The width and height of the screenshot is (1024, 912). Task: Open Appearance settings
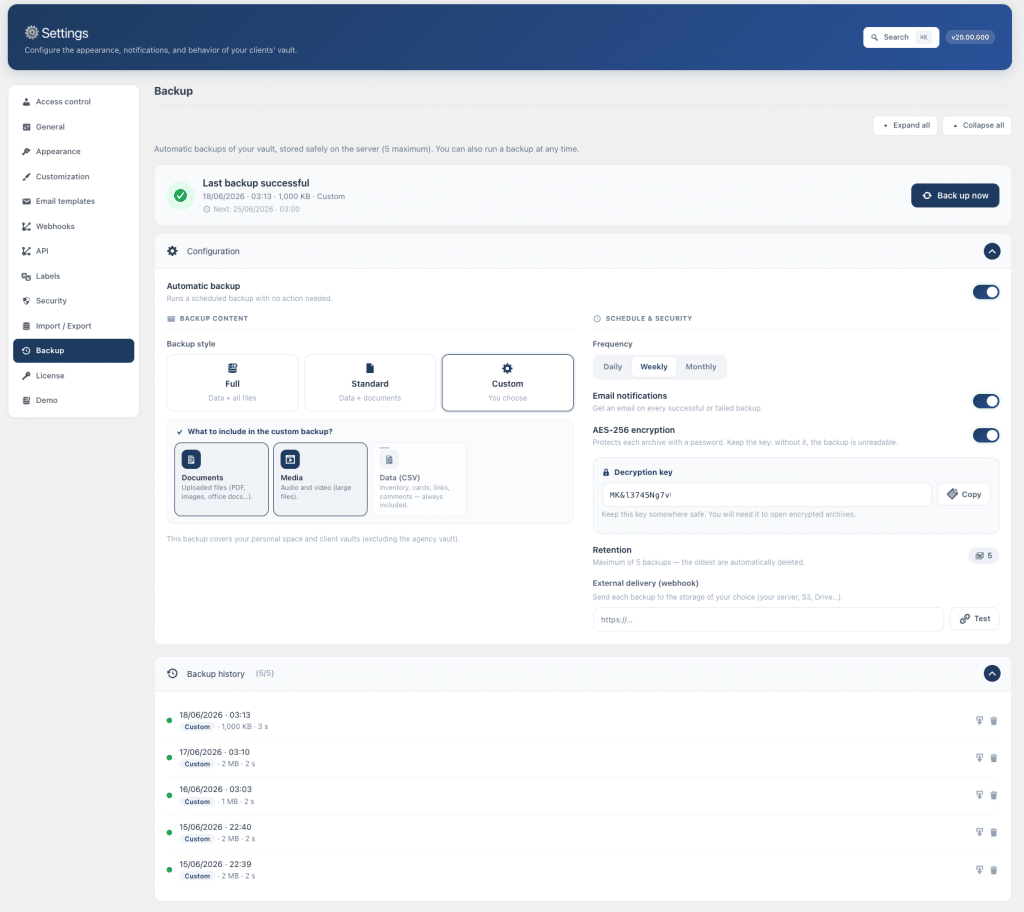(74, 152)
